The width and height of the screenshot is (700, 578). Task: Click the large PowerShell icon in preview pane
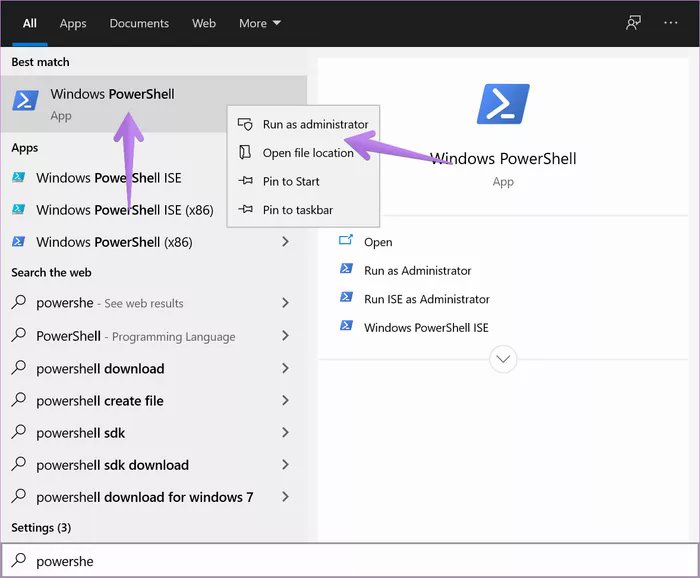(503, 104)
